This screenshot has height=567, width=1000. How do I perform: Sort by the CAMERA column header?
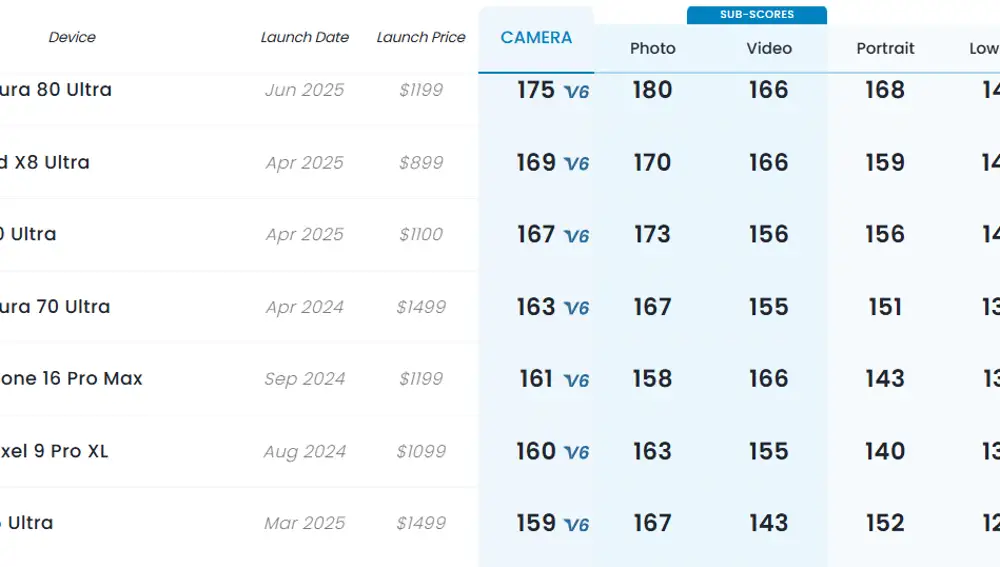point(536,38)
